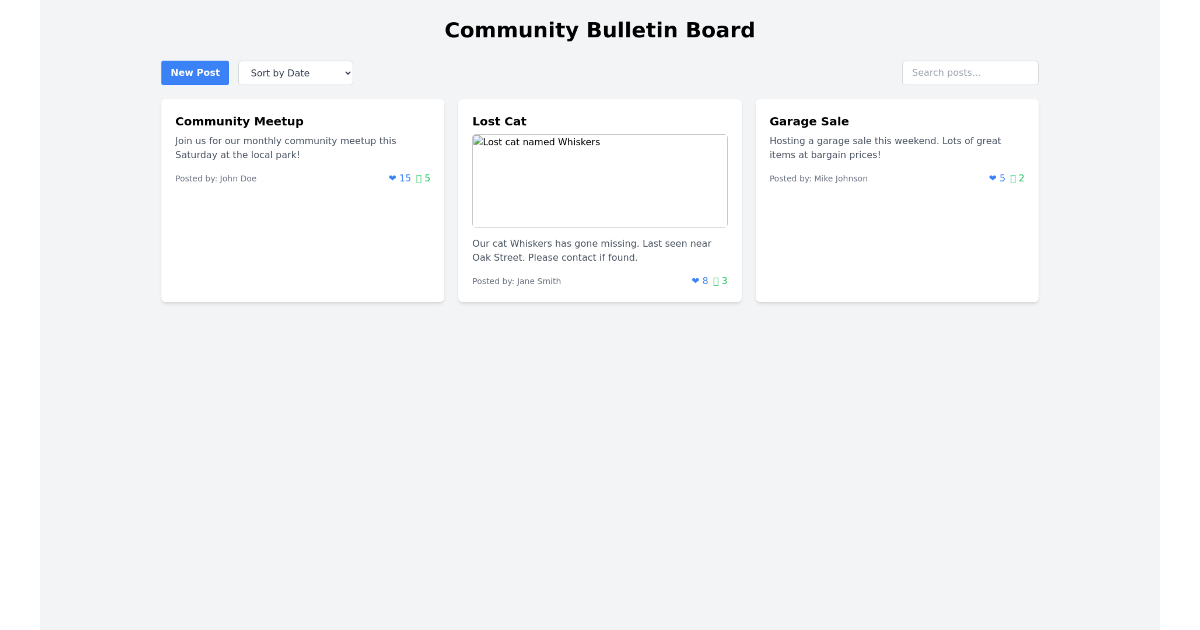
Task: Click the Community Bulletin Board heading
Action: tap(599, 30)
